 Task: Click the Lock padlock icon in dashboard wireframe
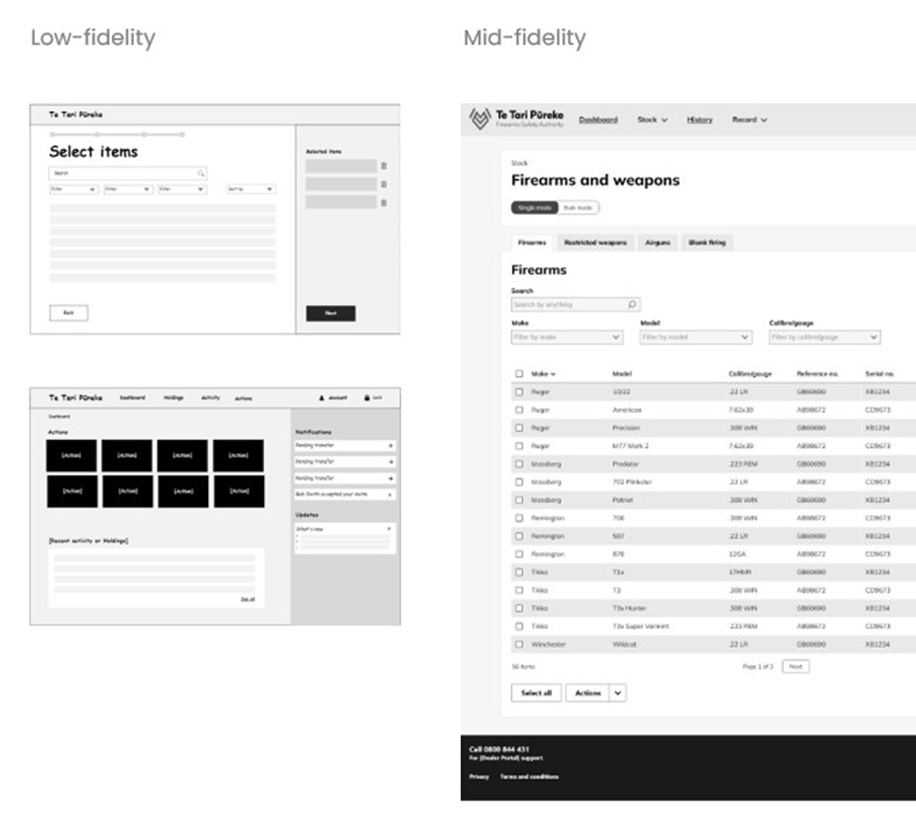[x=367, y=398]
